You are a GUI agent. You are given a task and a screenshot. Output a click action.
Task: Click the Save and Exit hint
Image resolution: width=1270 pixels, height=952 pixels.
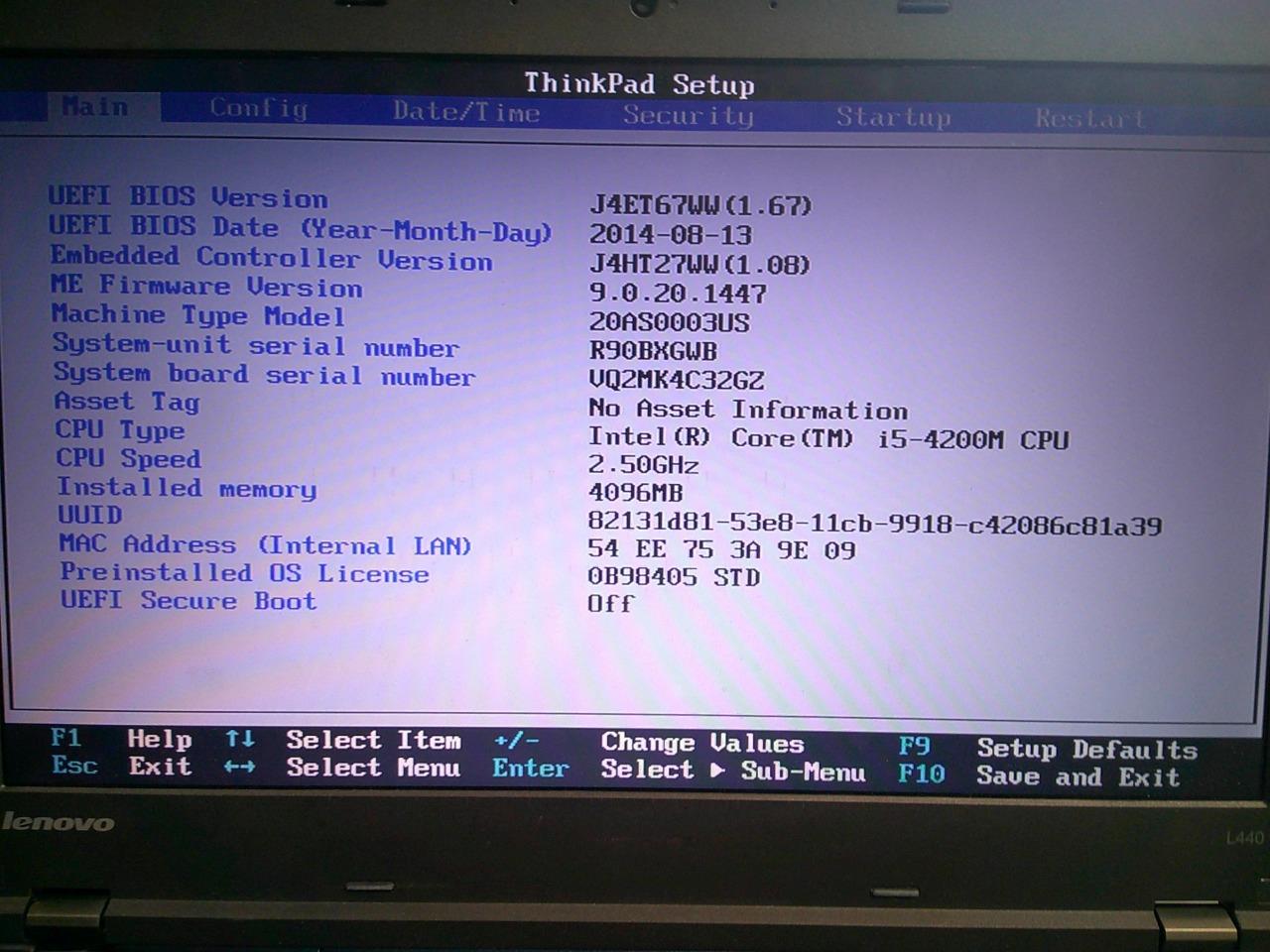point(1079,776)
